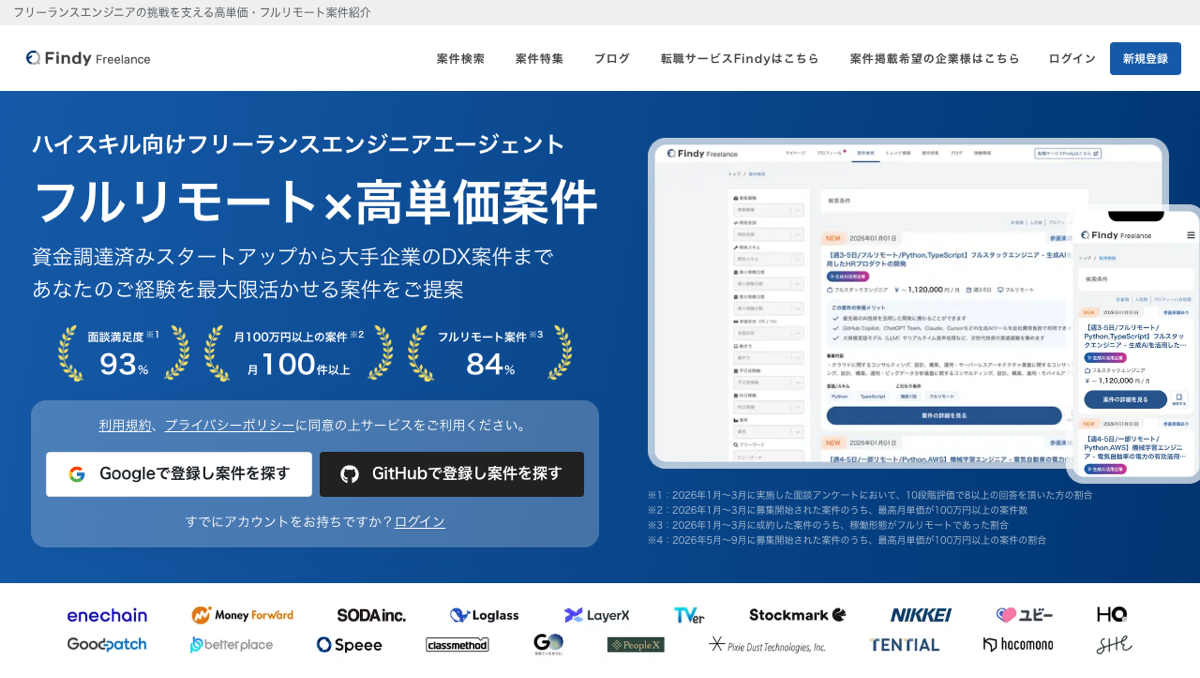
Task: Click the SHE logo
Action: (1114, 645)
